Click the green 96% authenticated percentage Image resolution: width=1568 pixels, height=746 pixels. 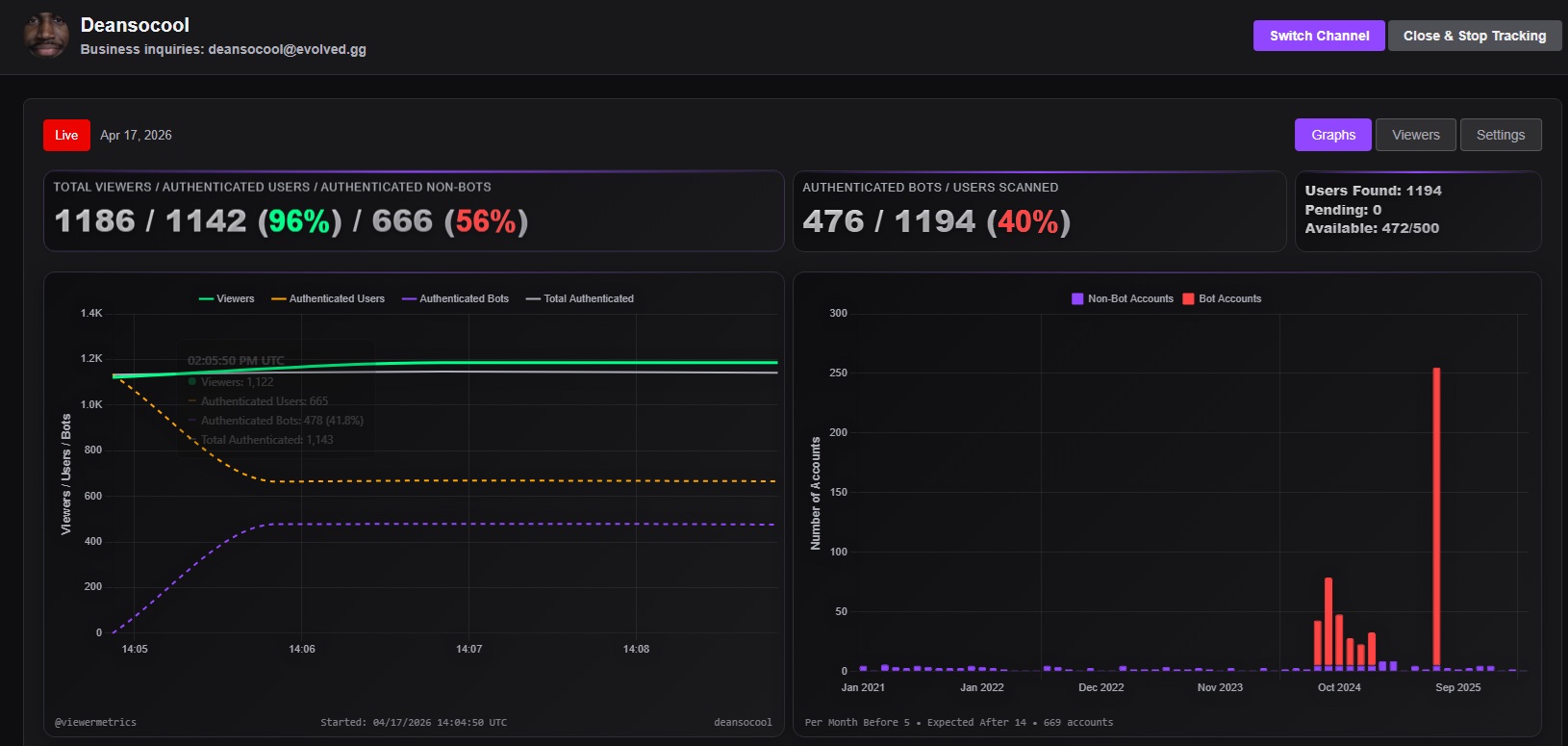tap(299, 221)
